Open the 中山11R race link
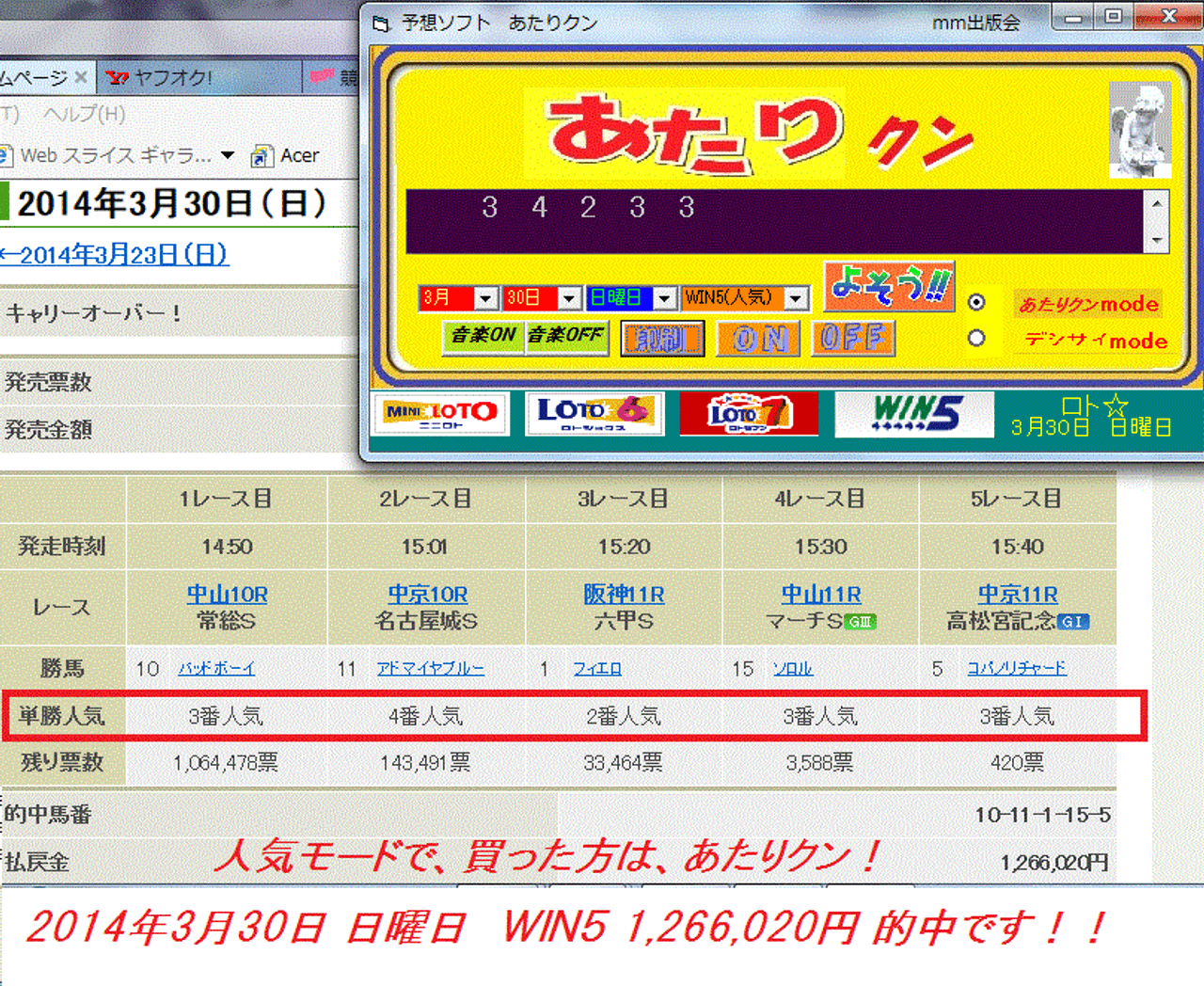 [820, 595]
